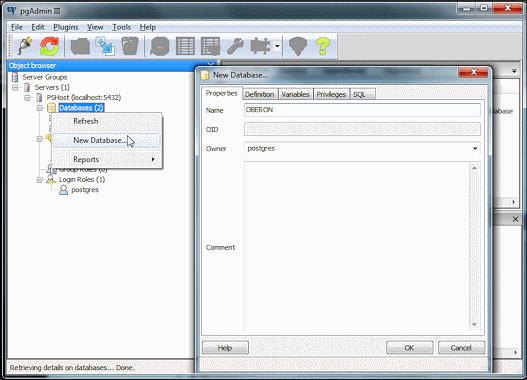Click the Cancel button in New Database dialog
This screenshot has width=527, height=380.
[x=461, y=348]
